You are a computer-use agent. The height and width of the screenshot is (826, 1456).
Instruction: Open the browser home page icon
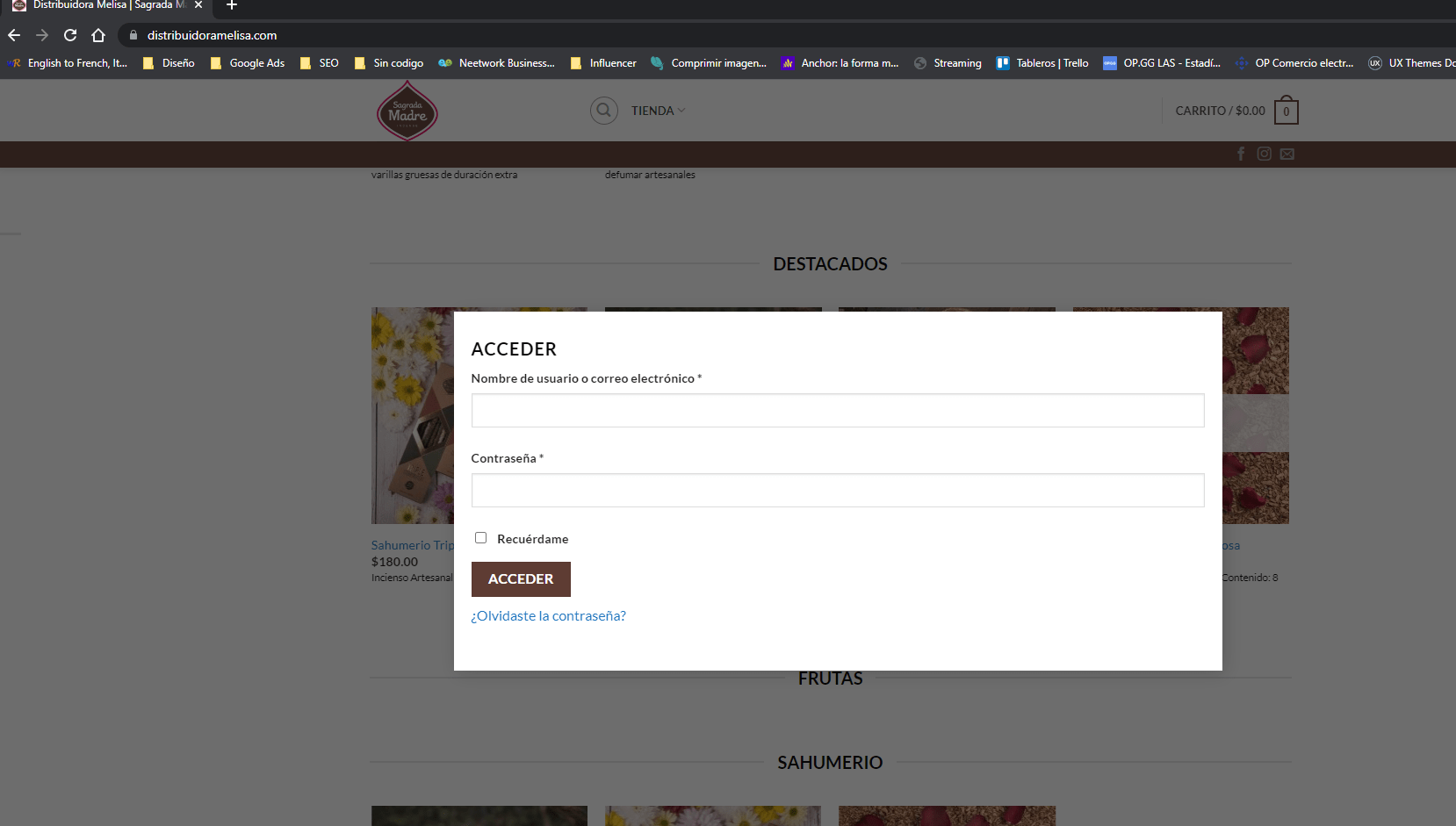coord(98,35)
